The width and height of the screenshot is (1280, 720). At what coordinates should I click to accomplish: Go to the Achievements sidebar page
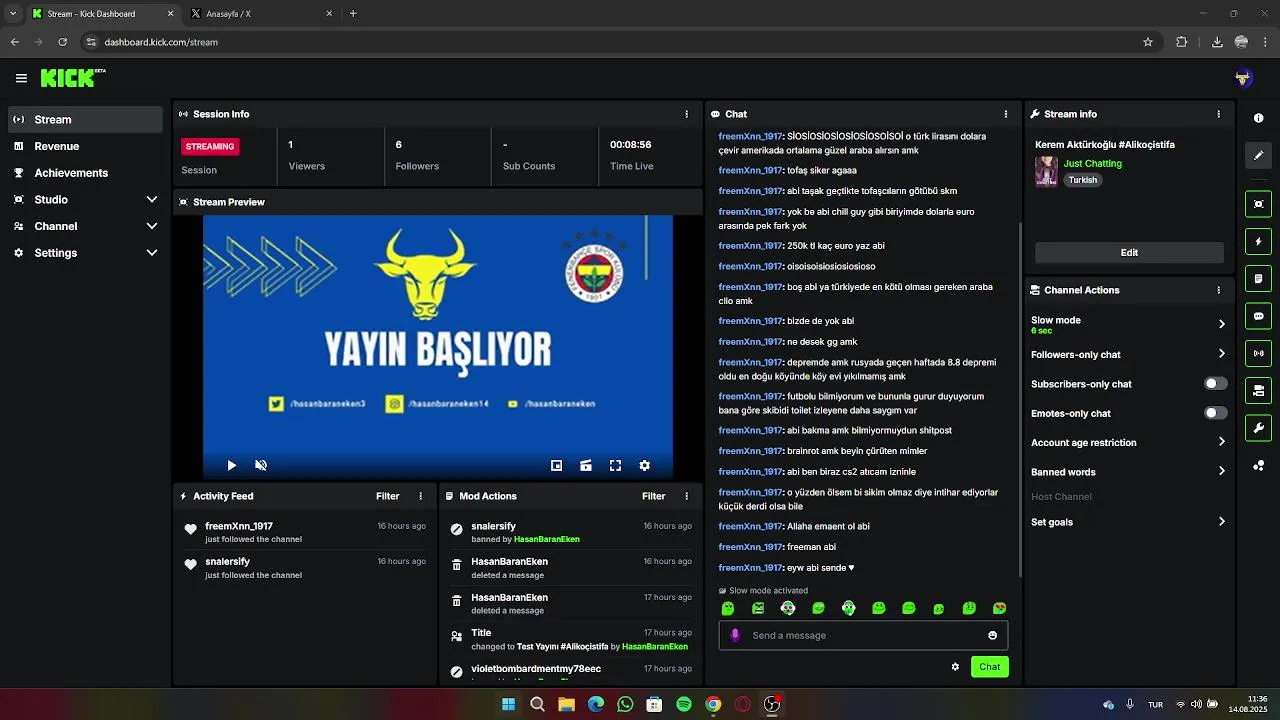click(85, 173)
